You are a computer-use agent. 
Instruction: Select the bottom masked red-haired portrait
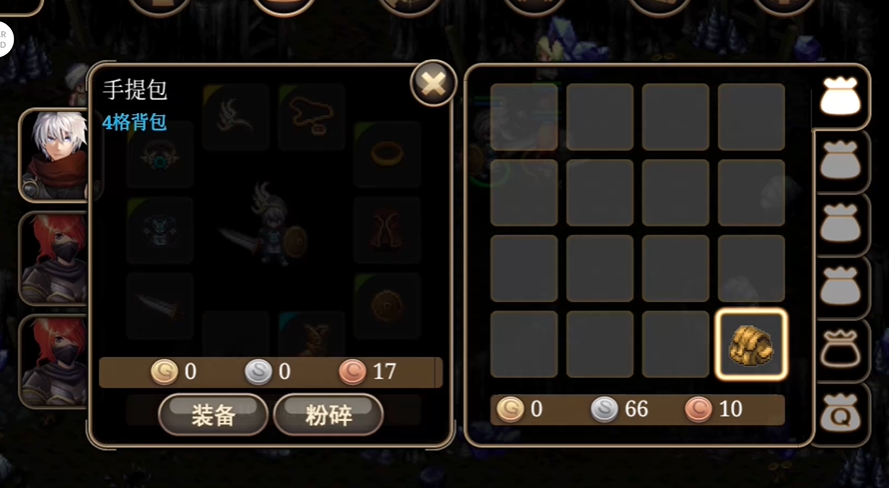[x=54, y=362]
